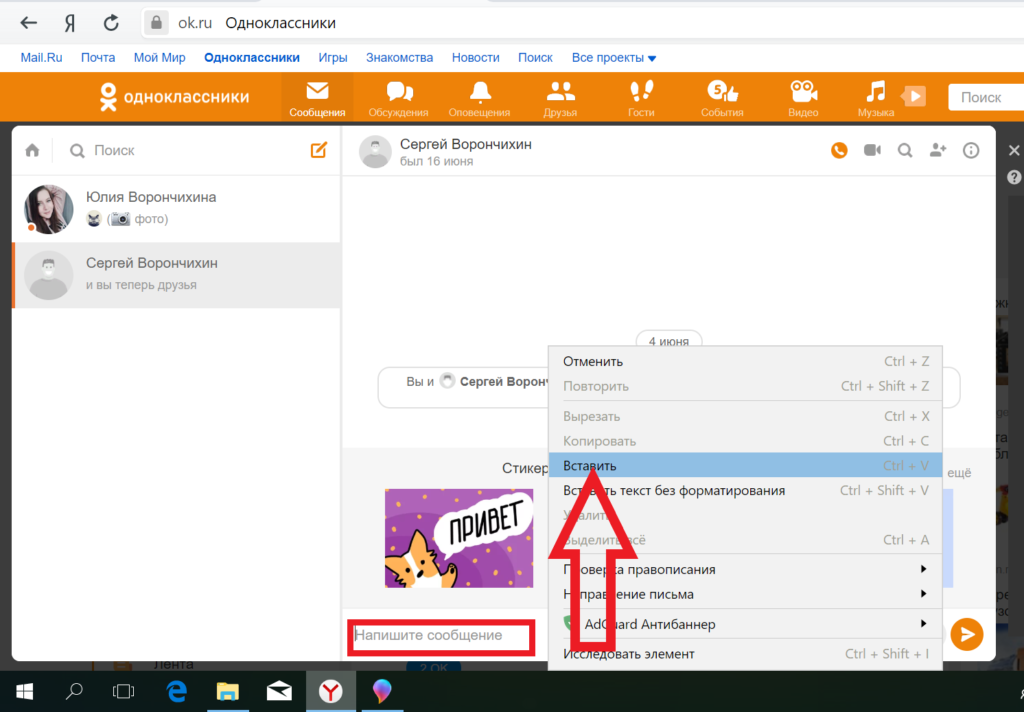
Task: Click the site Поиск box in orange bar
Action: (x=986, y=97)
